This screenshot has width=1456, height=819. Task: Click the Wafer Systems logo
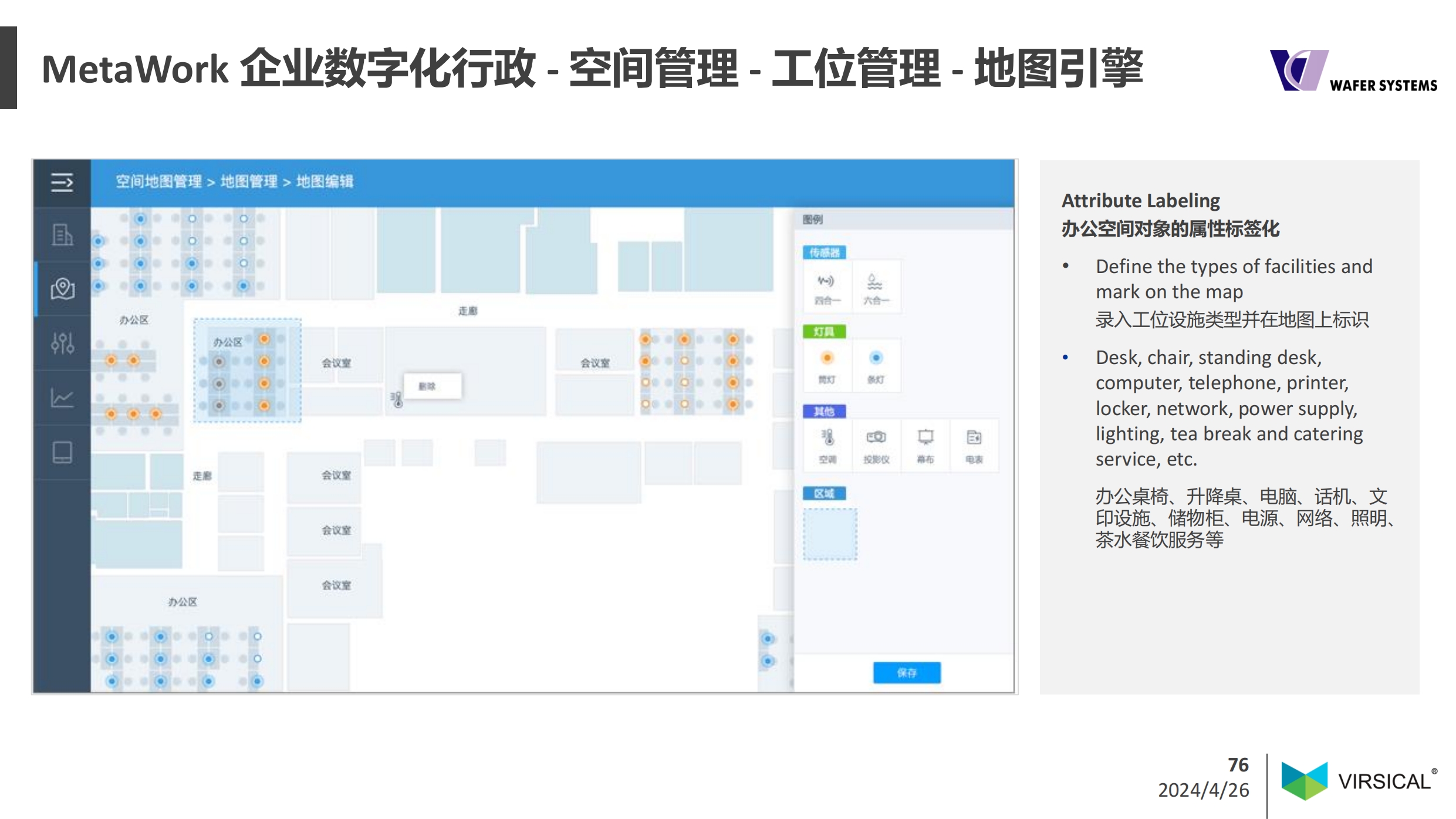(1353, 71)
